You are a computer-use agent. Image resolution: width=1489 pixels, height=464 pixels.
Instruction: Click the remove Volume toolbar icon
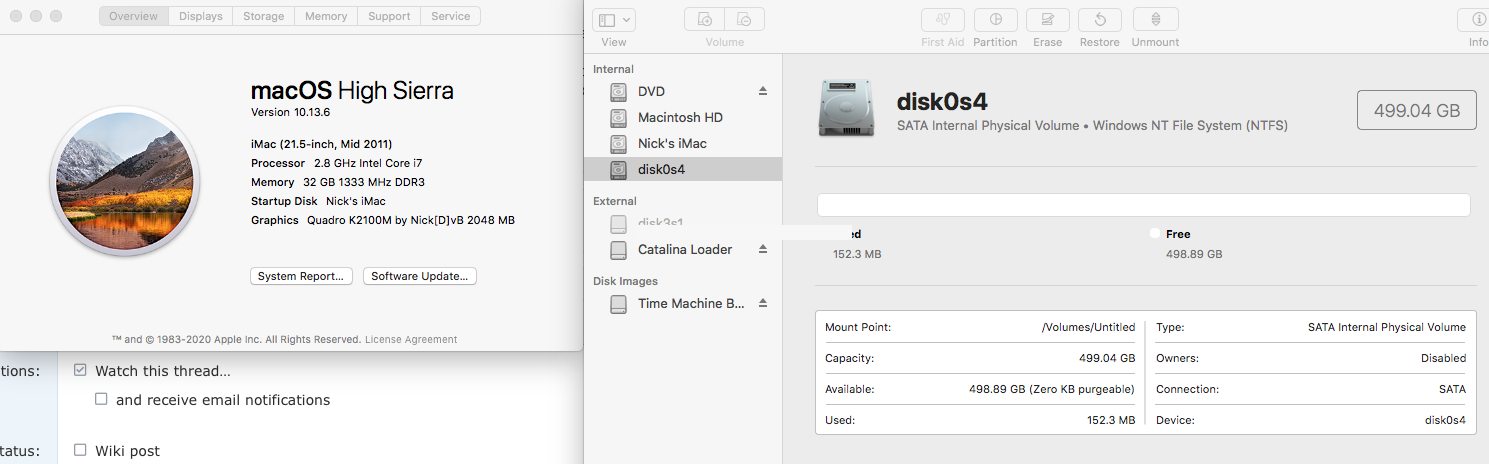(745, 19)
